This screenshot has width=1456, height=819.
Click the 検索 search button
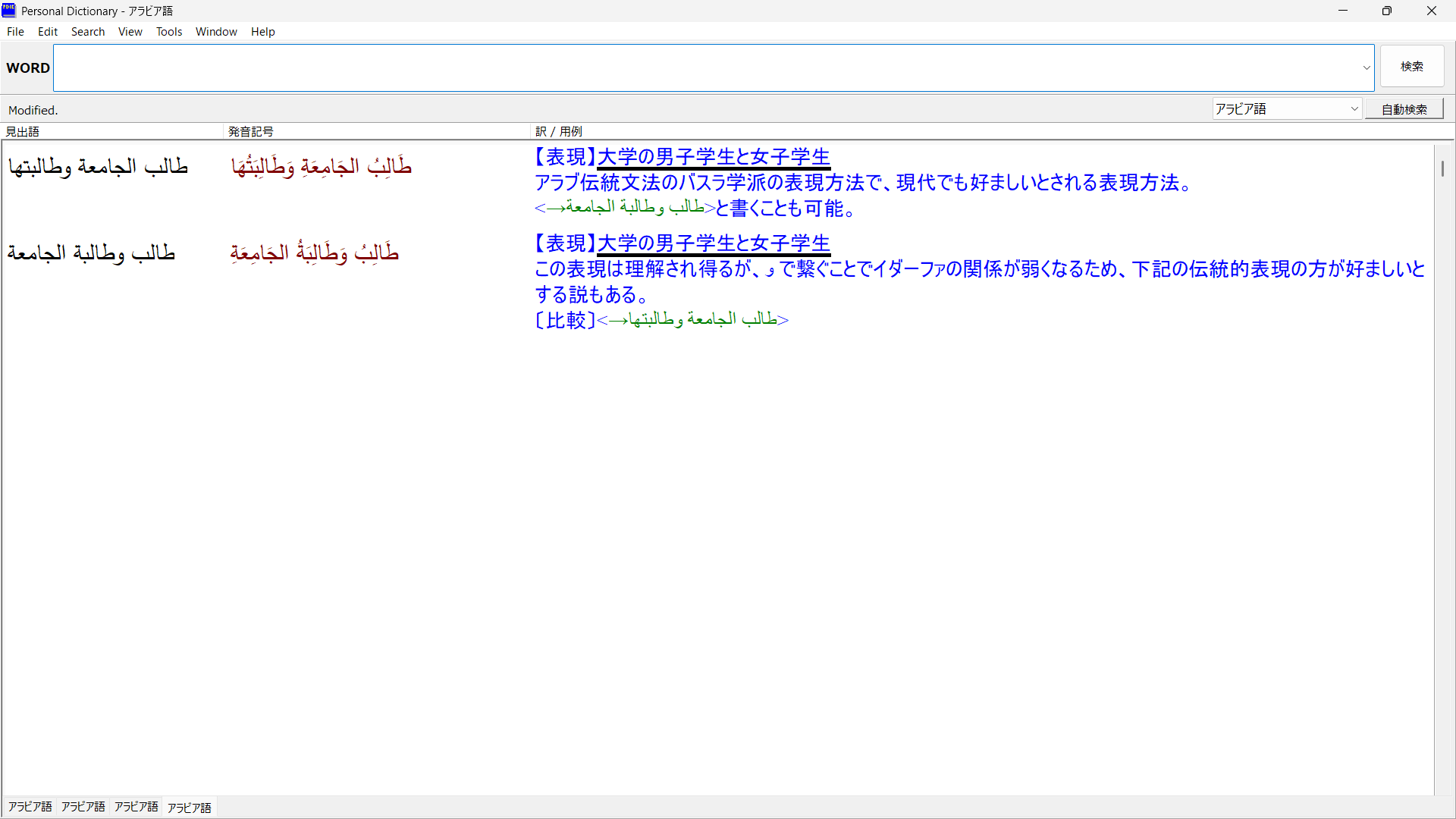click(x=1411, y=67)
